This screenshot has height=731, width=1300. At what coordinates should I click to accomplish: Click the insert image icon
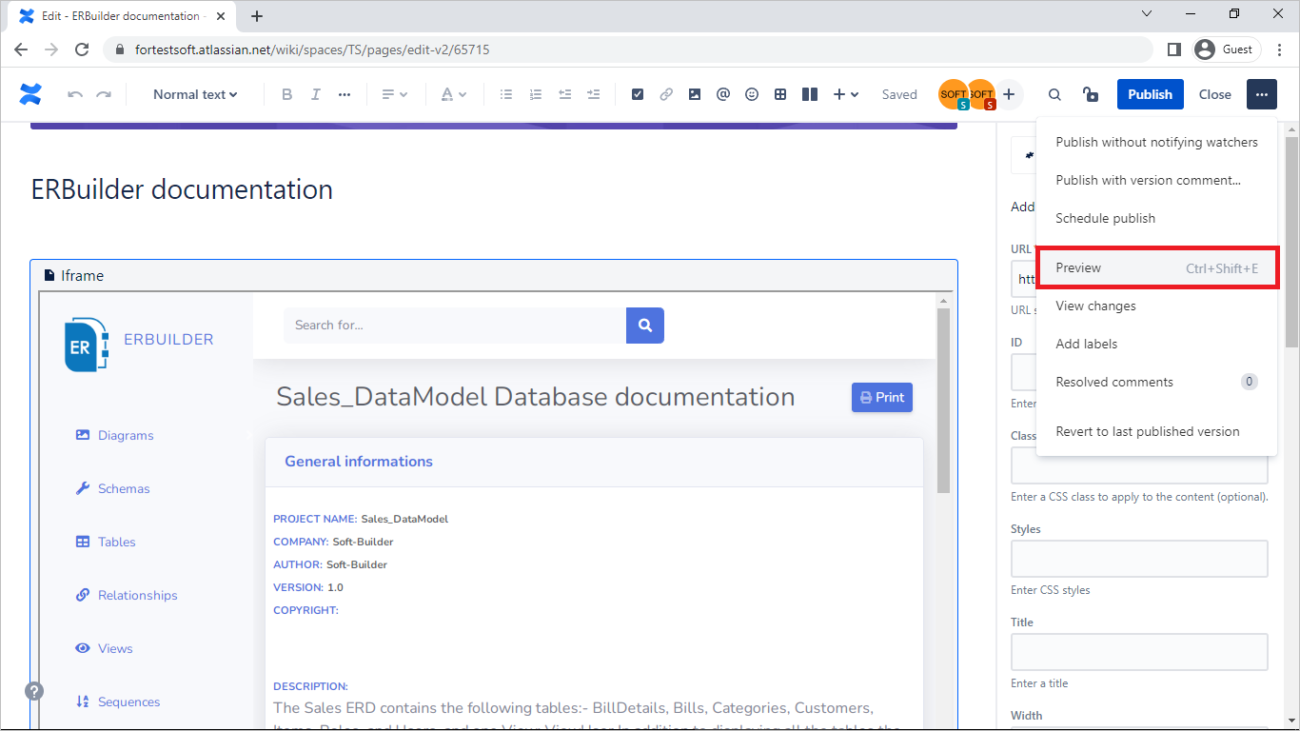pos(694,94)
